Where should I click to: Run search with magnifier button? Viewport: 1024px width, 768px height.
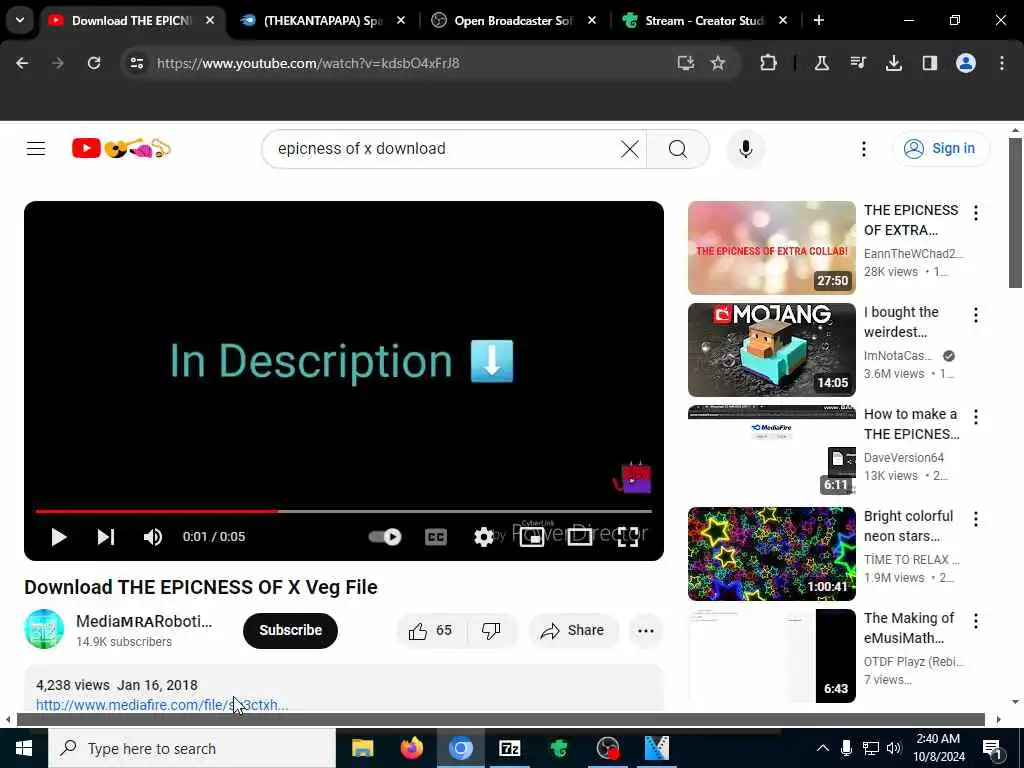[678, 149]
